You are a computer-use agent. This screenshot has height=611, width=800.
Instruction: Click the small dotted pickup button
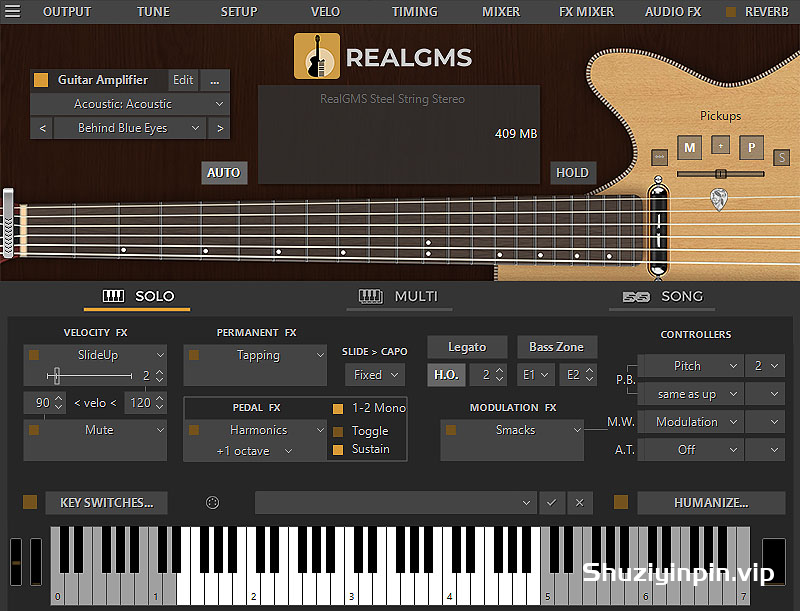[660, 157]
